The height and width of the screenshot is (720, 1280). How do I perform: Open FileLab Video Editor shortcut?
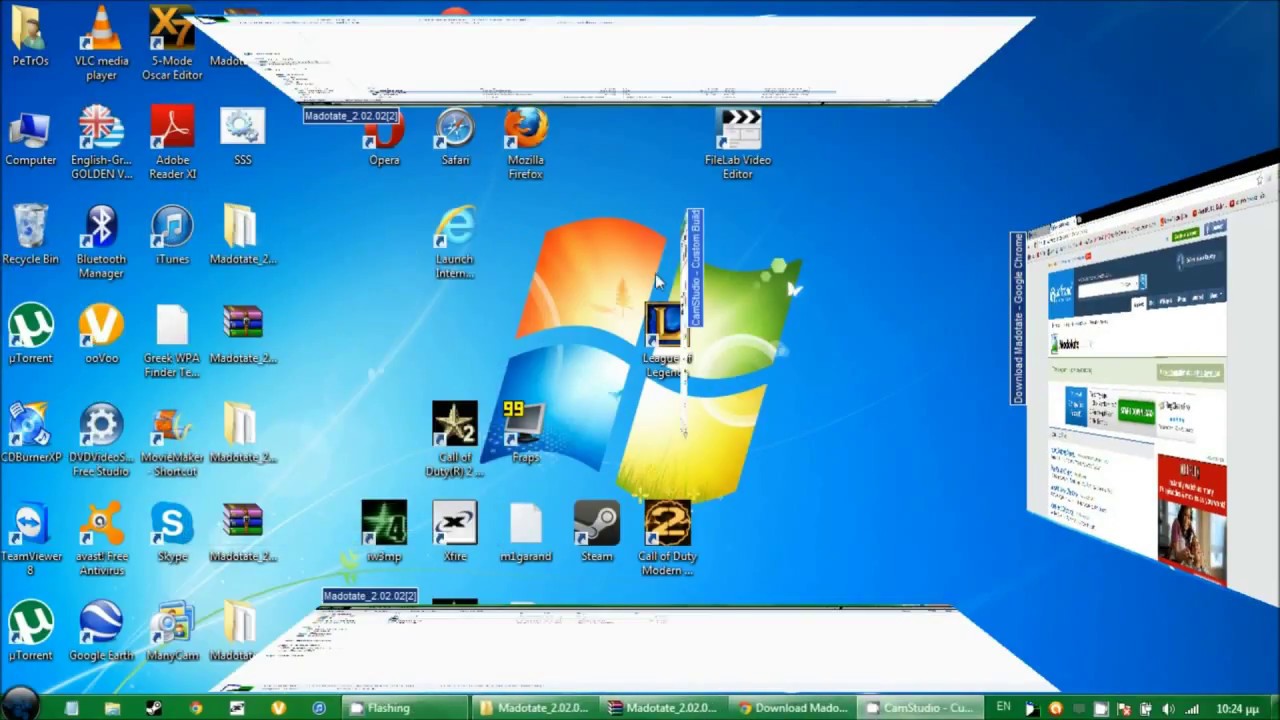pyautogui.click(x=738, y=143)
